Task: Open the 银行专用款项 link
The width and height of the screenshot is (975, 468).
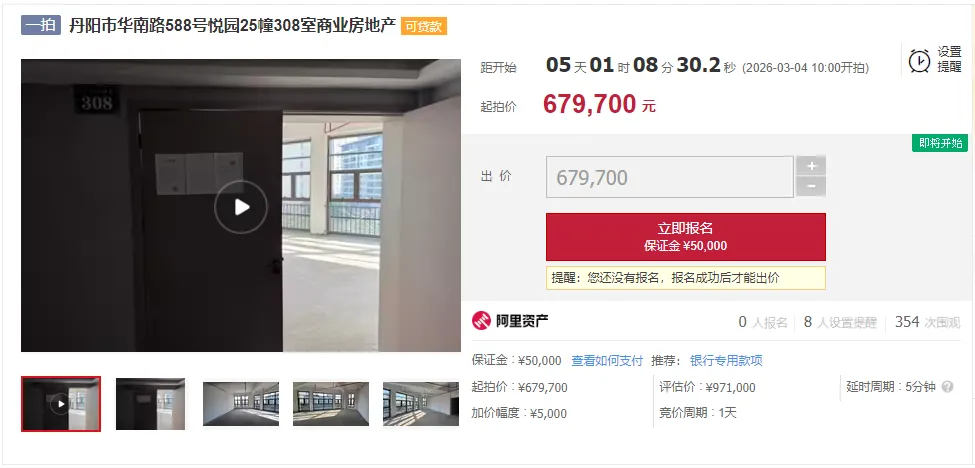Action: tap(726, 360)
